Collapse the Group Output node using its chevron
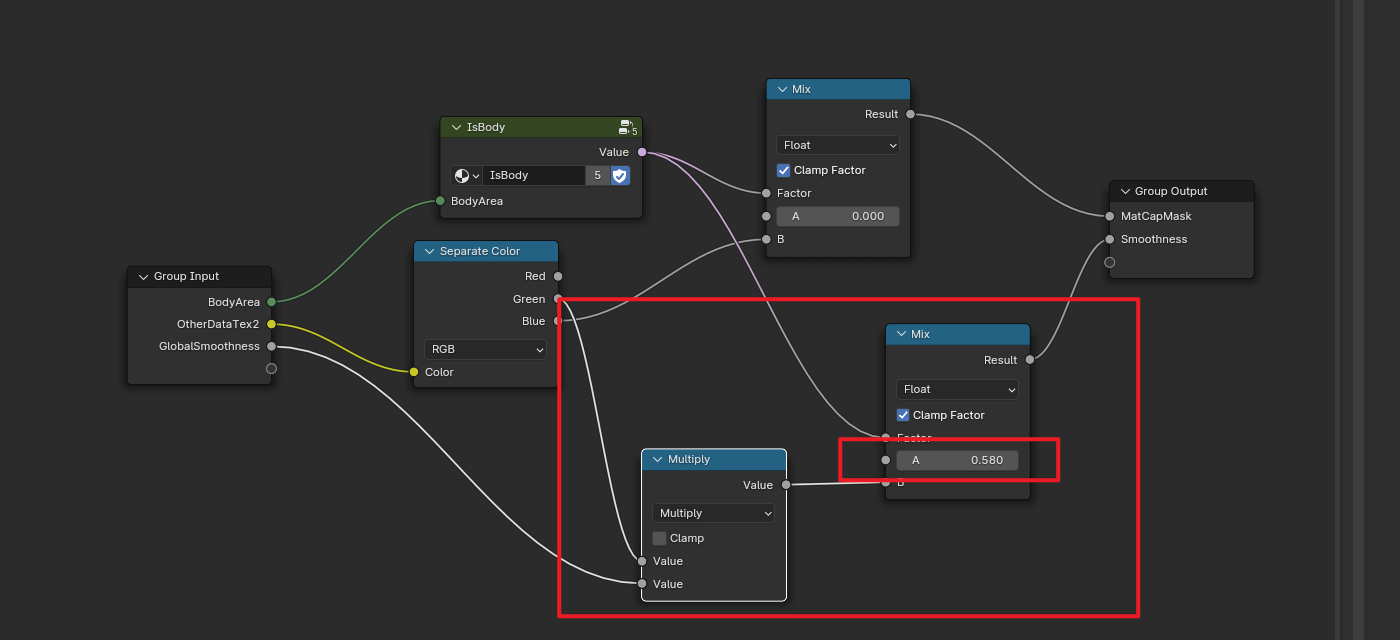Viewport: 1400px width, 640px height. [x=1125, y=192]
